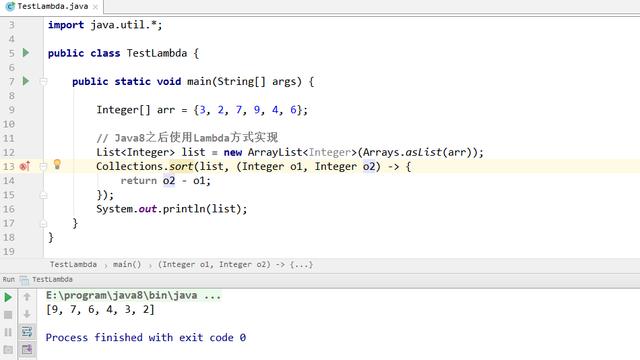Click line number 9 in gutter
Image resolution: width=640 pixels, height=360 pixels.
tap(11, 110)
